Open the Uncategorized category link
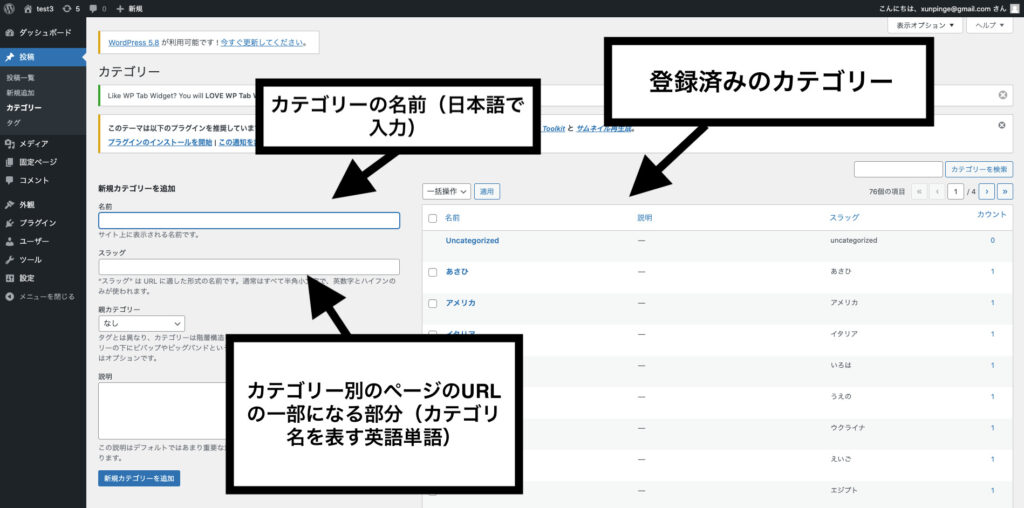The height and width of the screenshot is (508, 1024). pyautogui.click(x=472, y=240)
